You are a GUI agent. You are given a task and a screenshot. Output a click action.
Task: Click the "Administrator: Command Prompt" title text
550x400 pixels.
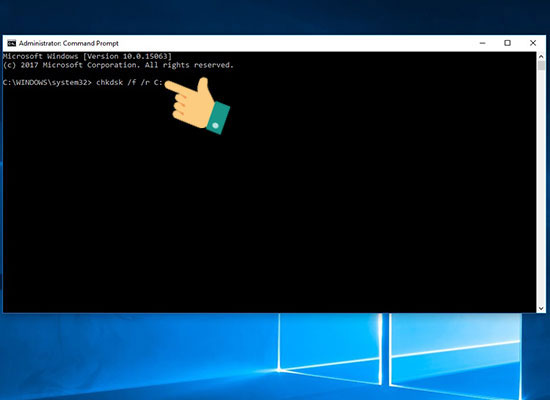[x=68, y=43]
